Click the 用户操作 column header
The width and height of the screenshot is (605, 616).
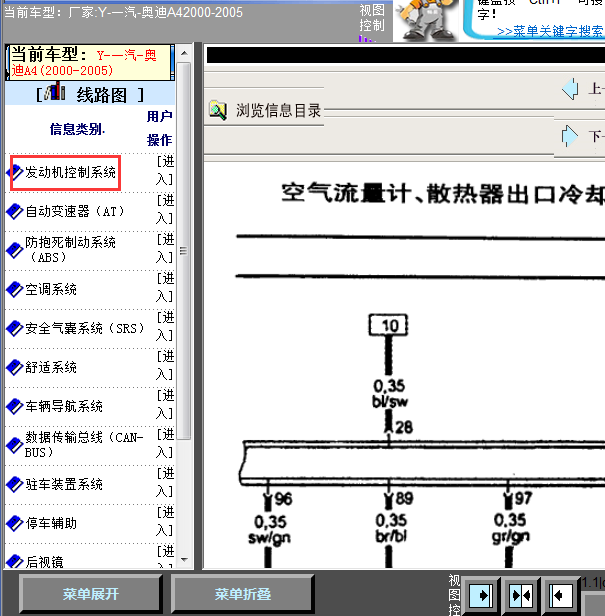pyautogui.click(x=160, y=128)
